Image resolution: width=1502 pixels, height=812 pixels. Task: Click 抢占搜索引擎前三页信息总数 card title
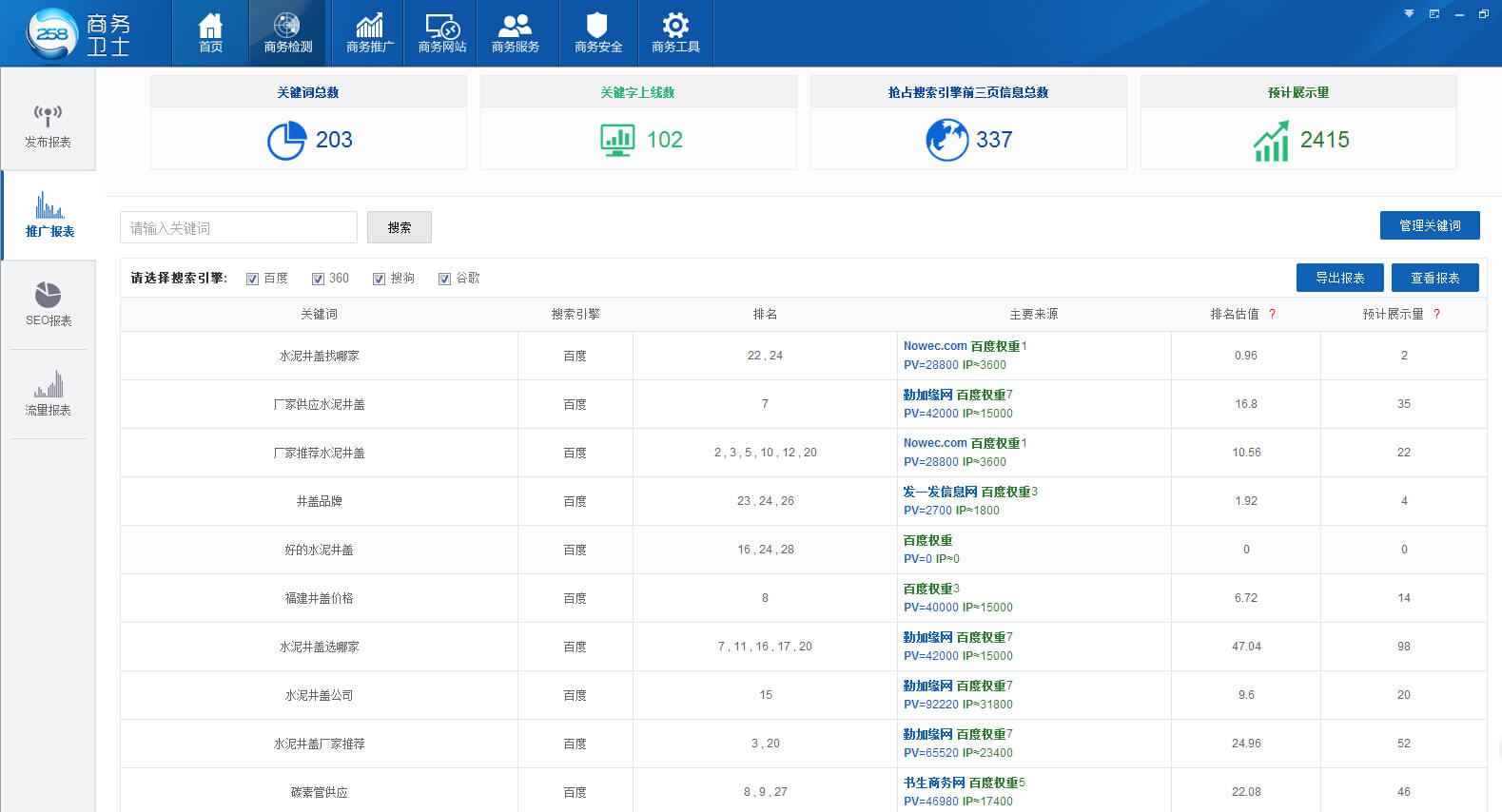[968, 92]
